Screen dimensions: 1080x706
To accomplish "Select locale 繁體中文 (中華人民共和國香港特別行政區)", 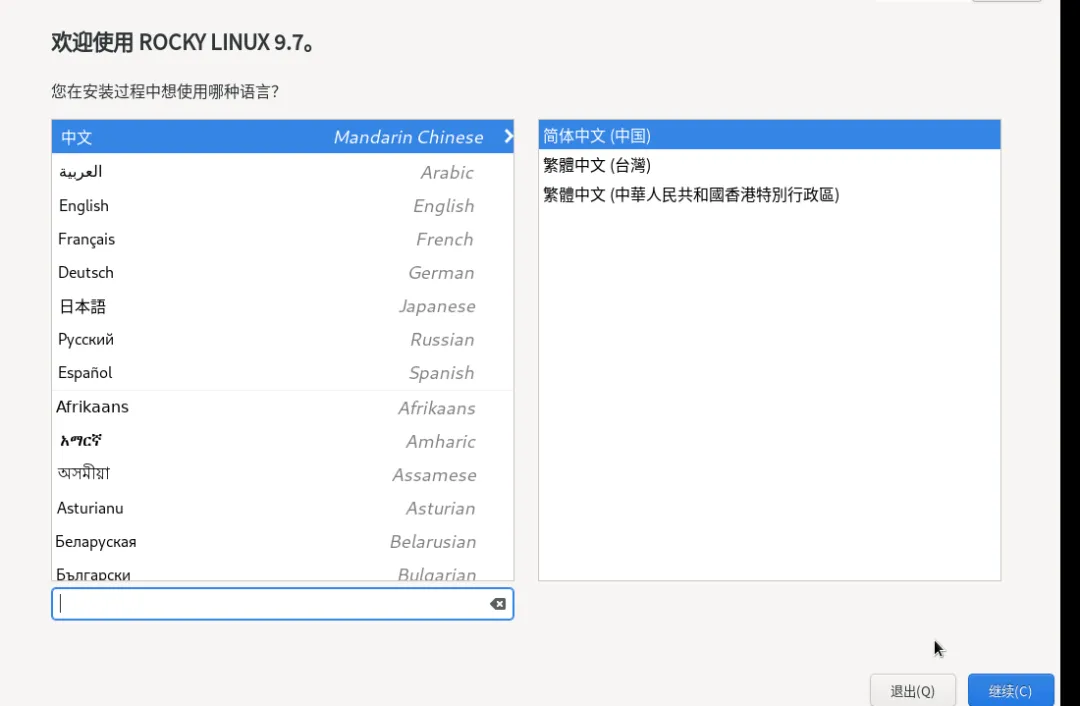I will pyautogui.click(x=769, y=194).
